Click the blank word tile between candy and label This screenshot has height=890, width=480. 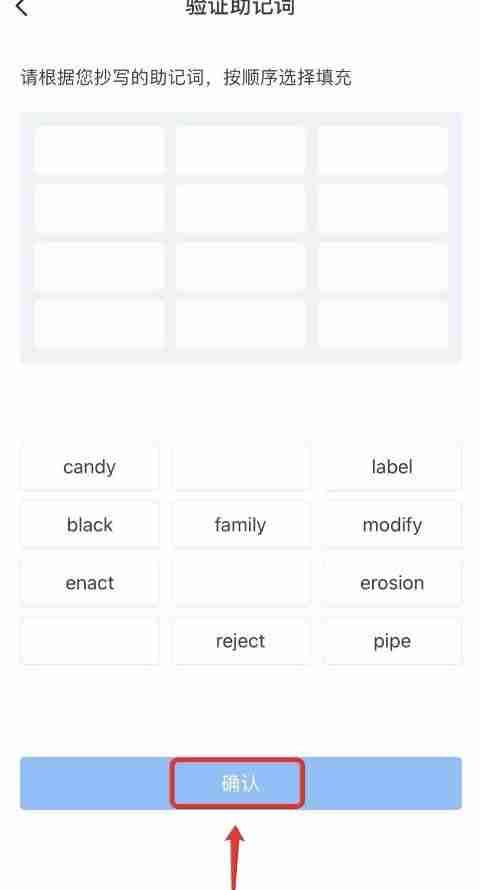pos(241,467)
